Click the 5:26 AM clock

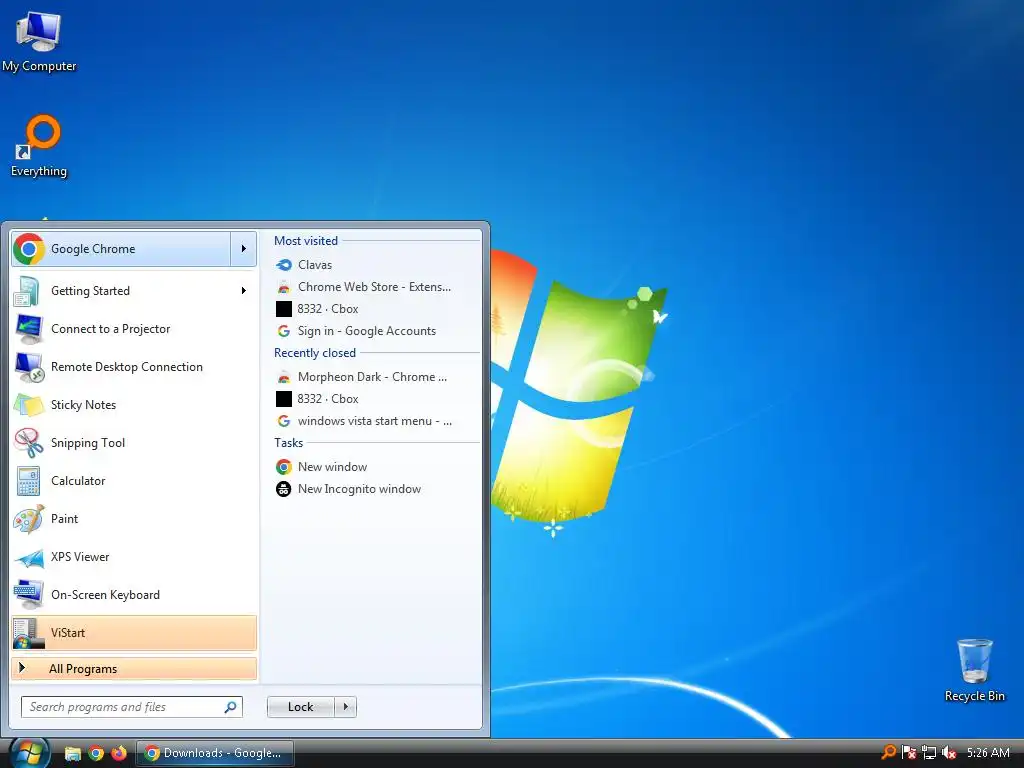click(988, 752)
